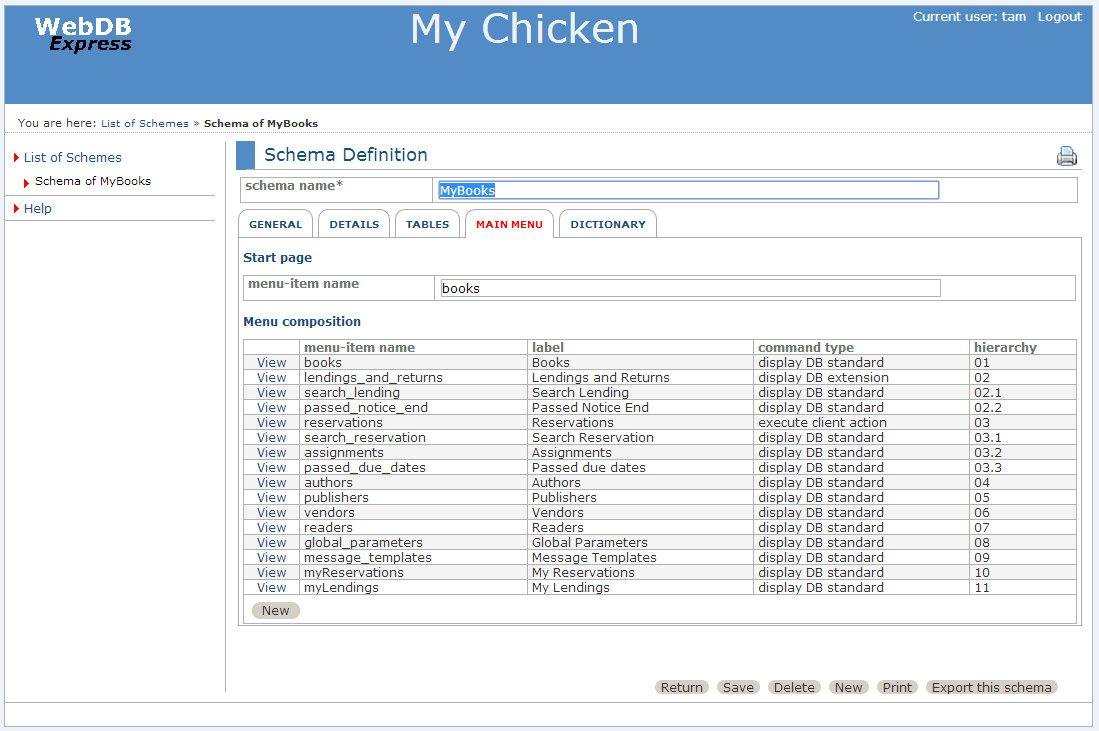1099x731 pixels.
Task: Click the printer icon near Schema Definition
Action: pyautogui.click(x=1066, y=156)
